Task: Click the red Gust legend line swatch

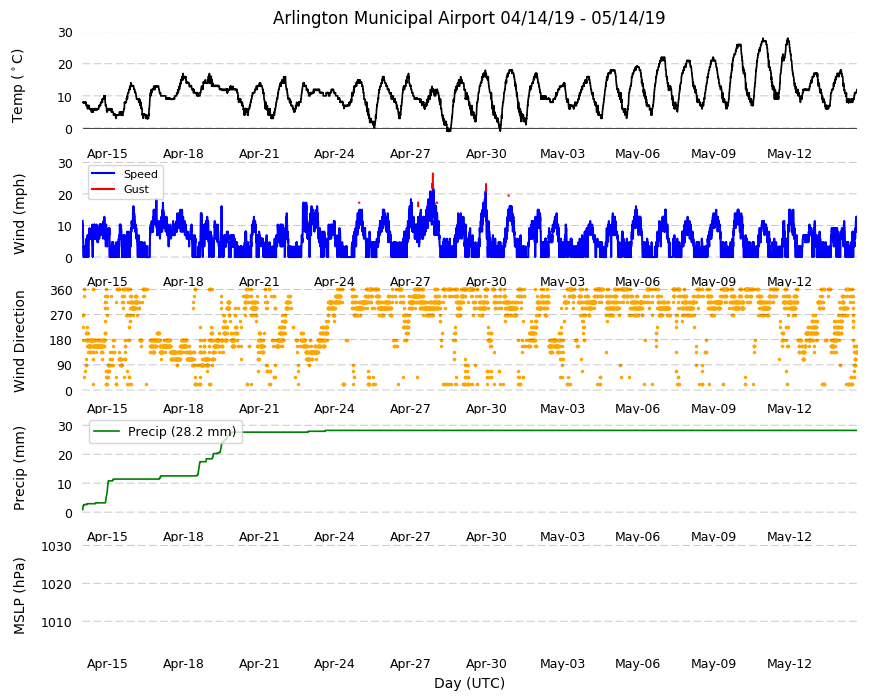Action: click(x=103, y=189)
